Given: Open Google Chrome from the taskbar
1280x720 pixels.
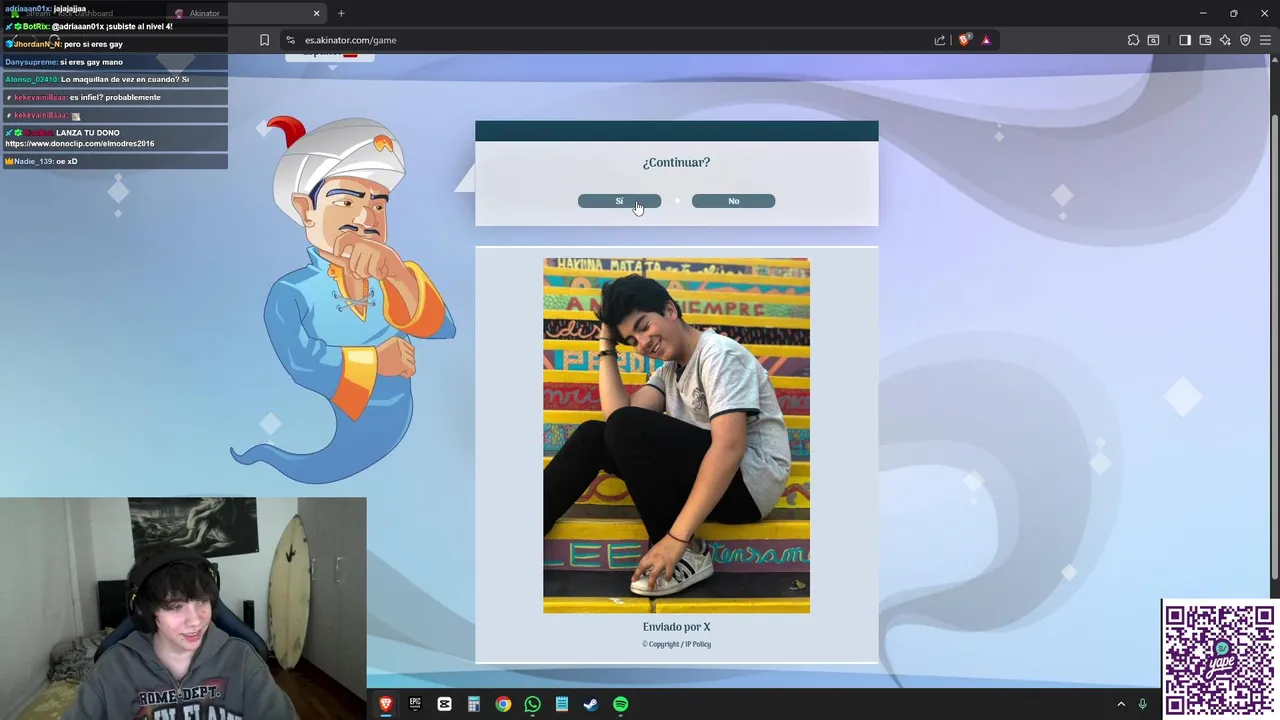Looking at the screenshot, I should (x=503, y=704).
